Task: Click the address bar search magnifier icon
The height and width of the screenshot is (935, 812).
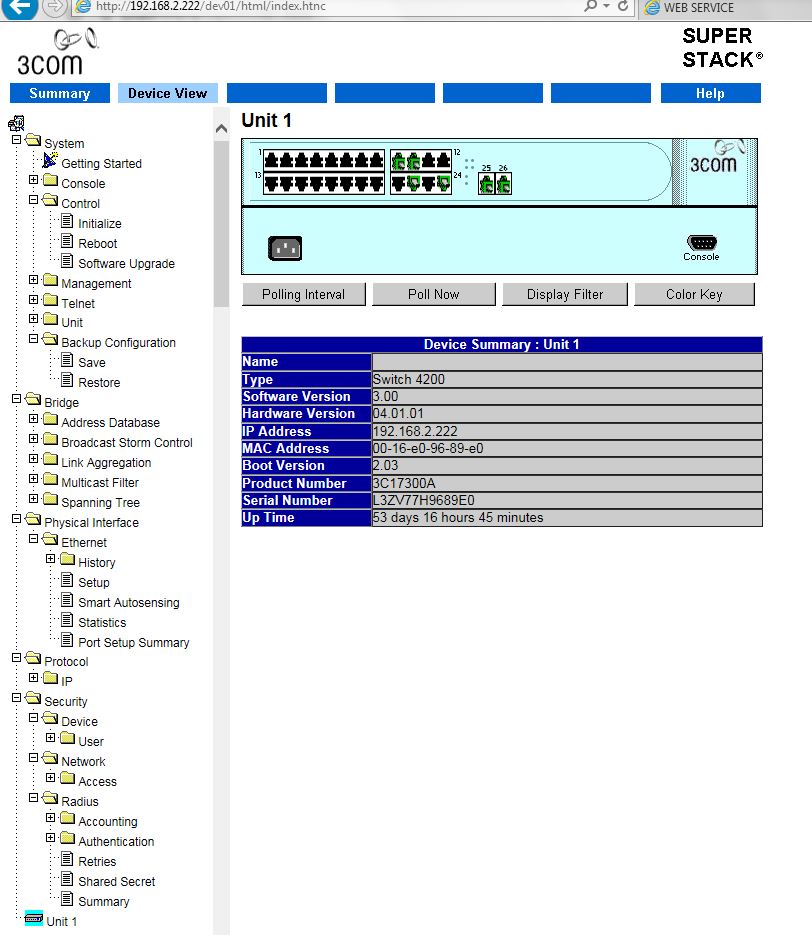Action: point(590,6)
